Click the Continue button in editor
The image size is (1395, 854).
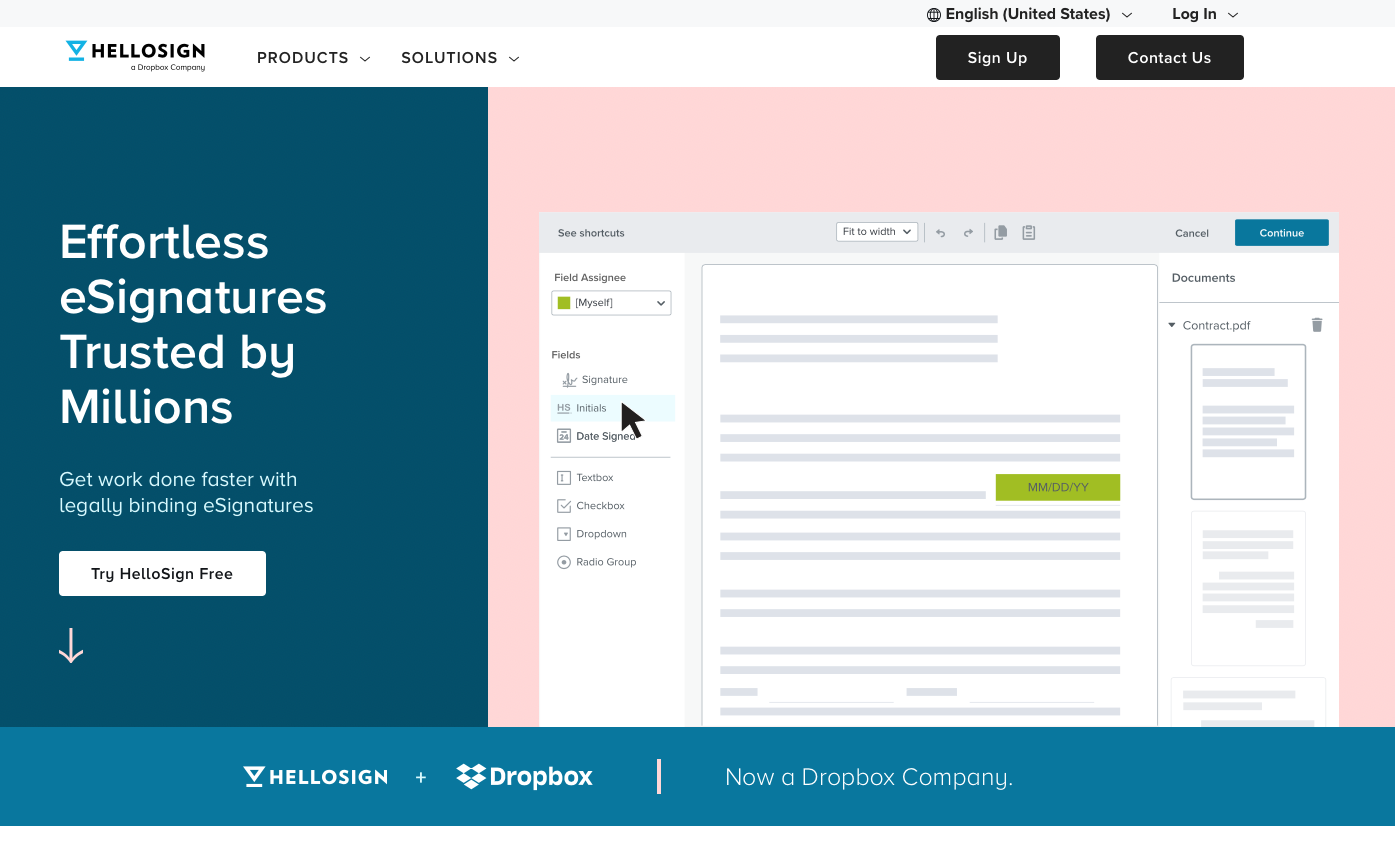[1282, 233]
